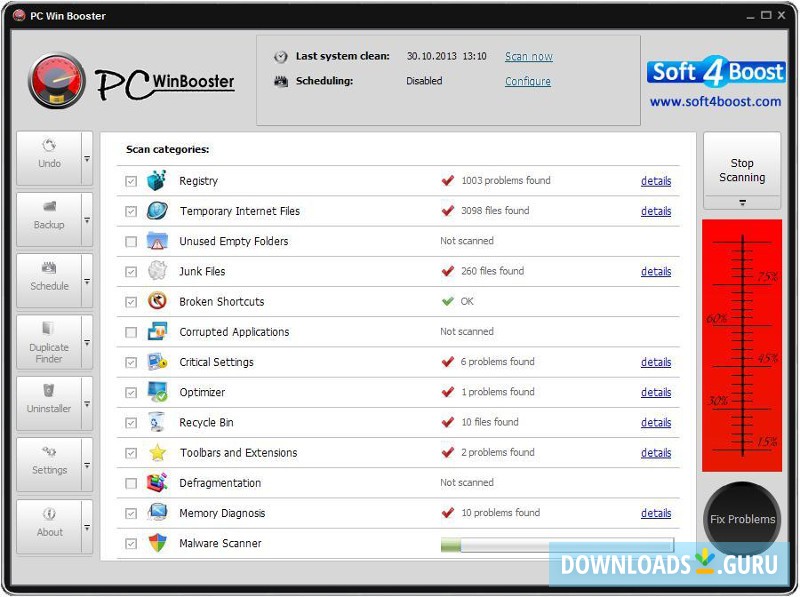Expand the Settings dropdown arrow

(87, 465)
